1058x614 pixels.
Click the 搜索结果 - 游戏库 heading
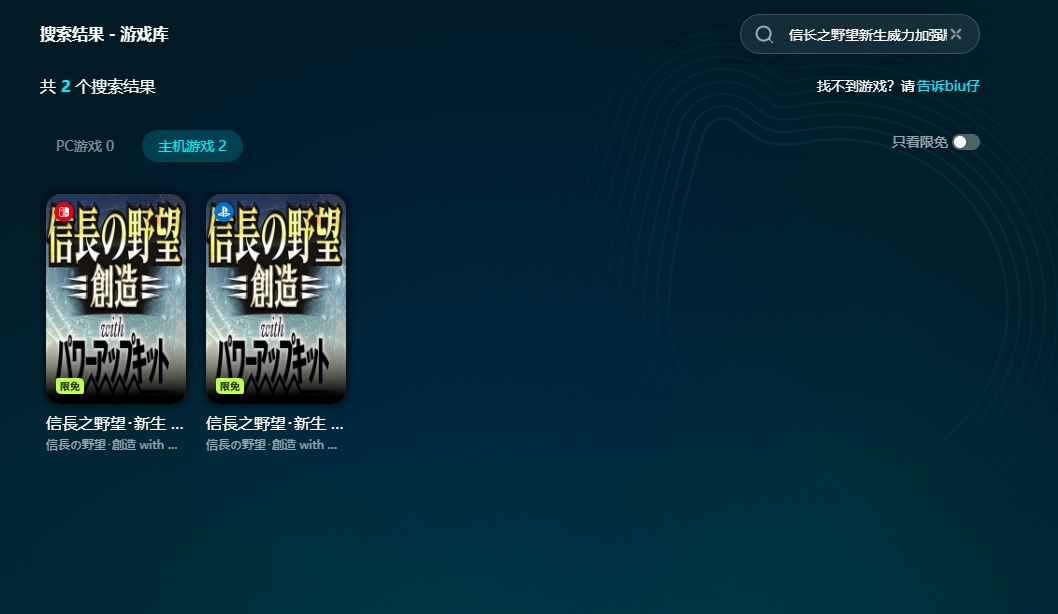tap(104, 34)
